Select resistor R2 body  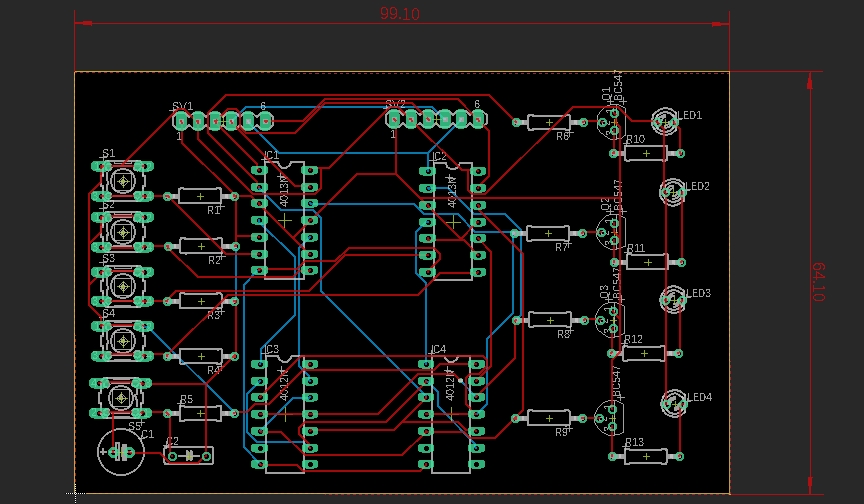(x=201, y=246)
